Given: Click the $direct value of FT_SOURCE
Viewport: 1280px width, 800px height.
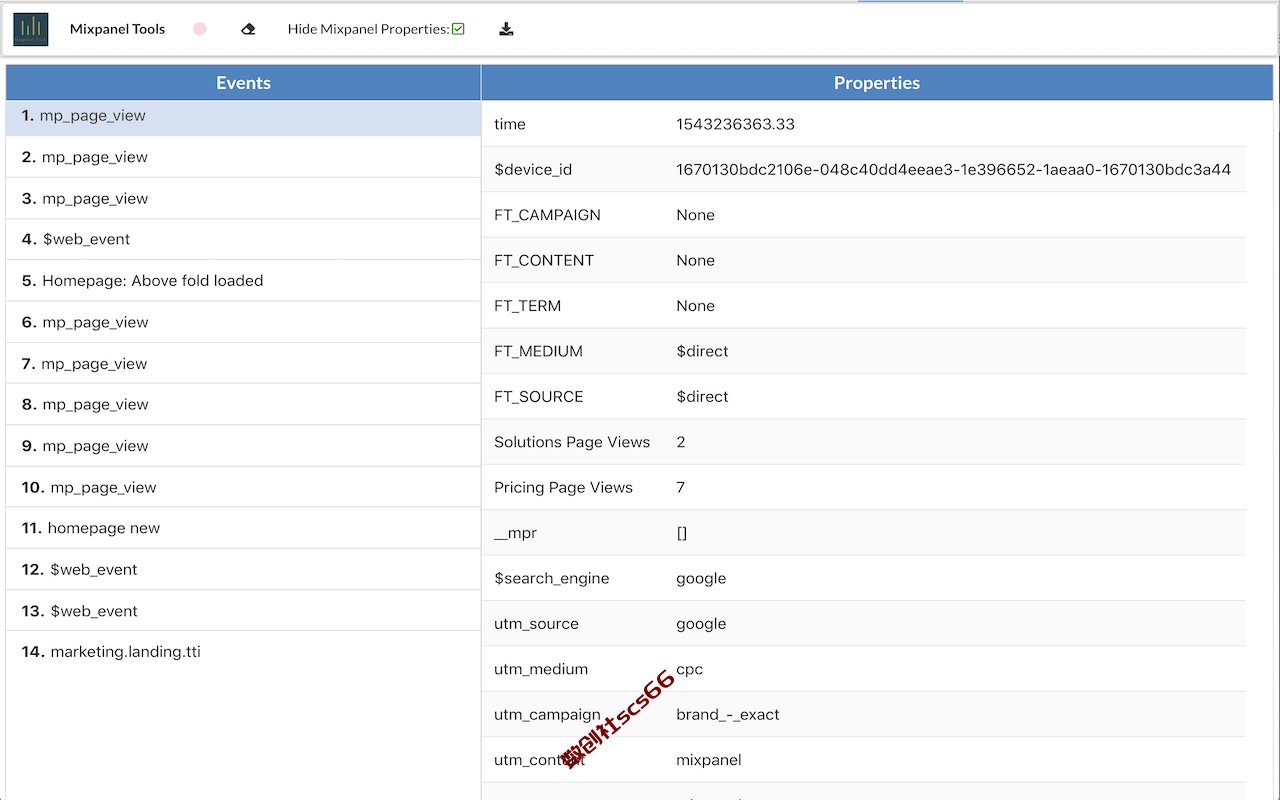Looking at the screenshot, I should [x=702, y=396].
